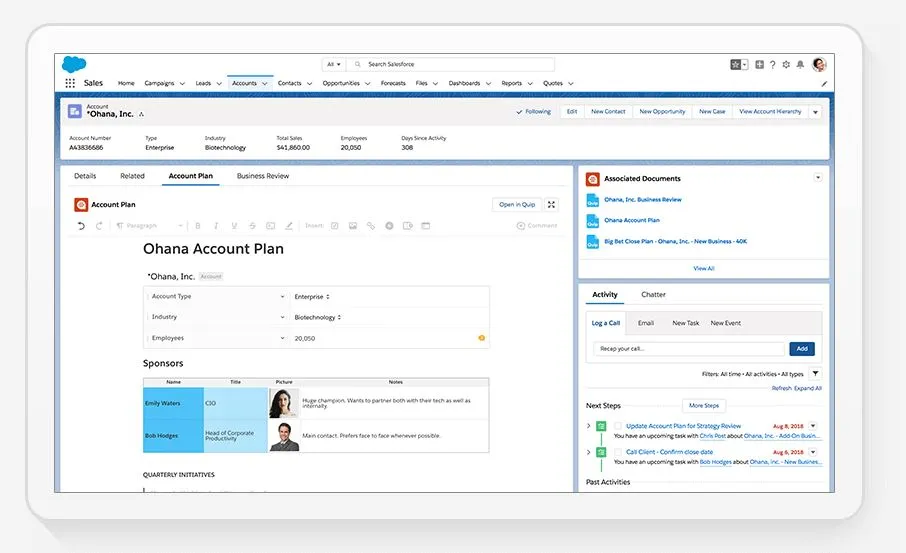Open the Leads tab dropdown arrow

click(x=219, y=84)
